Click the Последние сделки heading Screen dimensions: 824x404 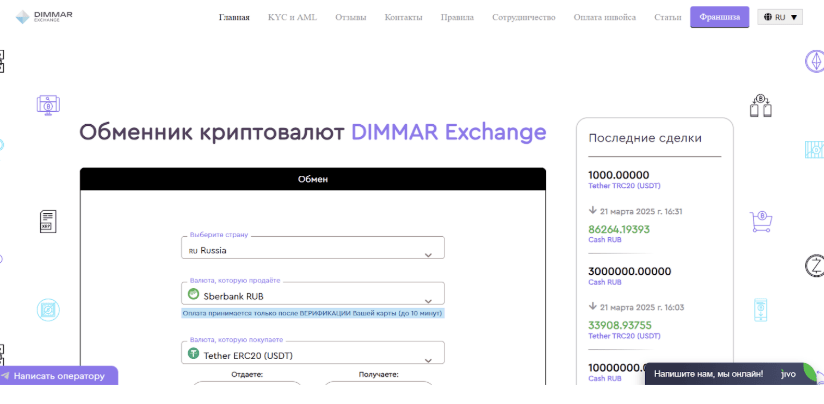pyautogui.click(x=645, y=138)
